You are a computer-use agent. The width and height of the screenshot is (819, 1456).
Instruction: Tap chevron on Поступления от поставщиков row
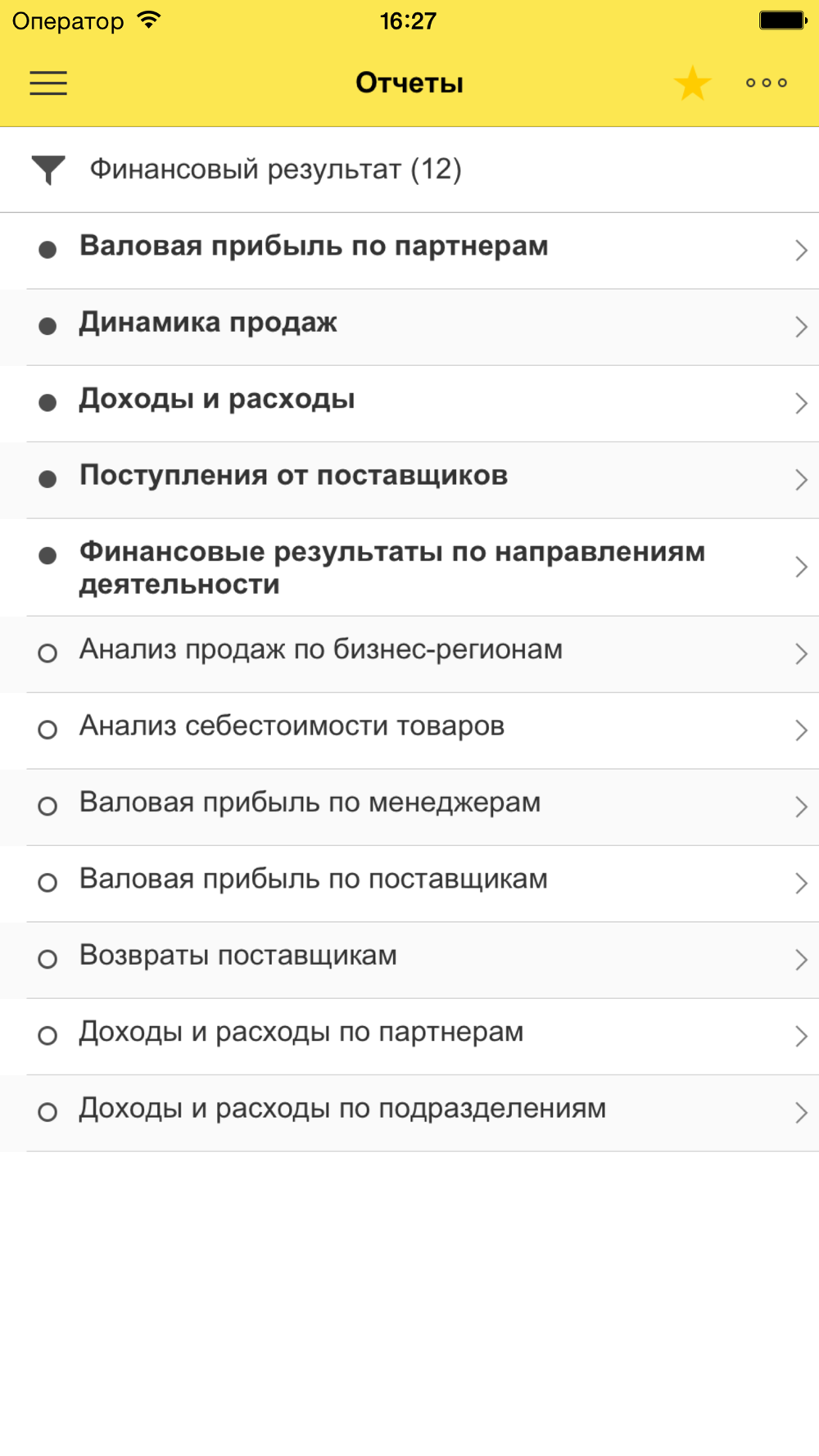tap(801, 480)
